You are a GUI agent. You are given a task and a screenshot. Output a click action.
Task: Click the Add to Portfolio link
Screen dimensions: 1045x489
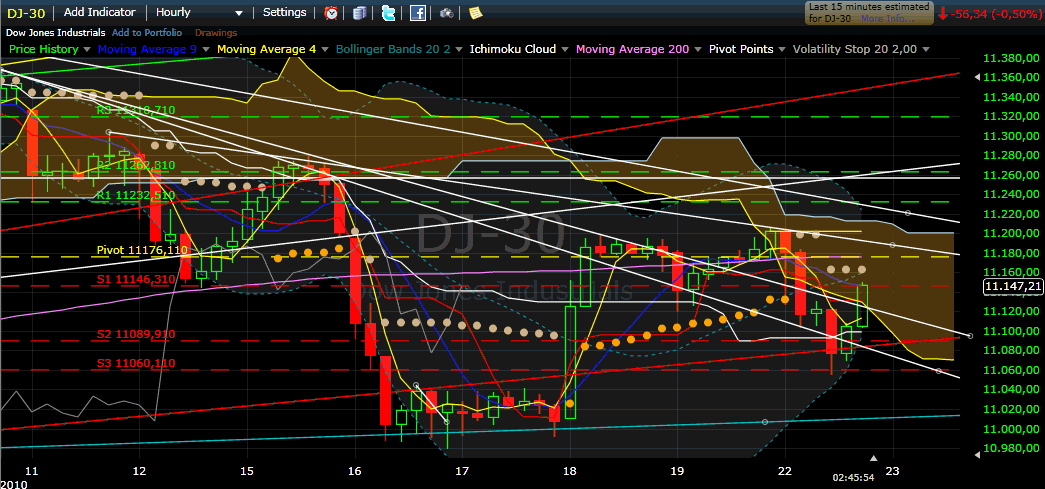147,32
